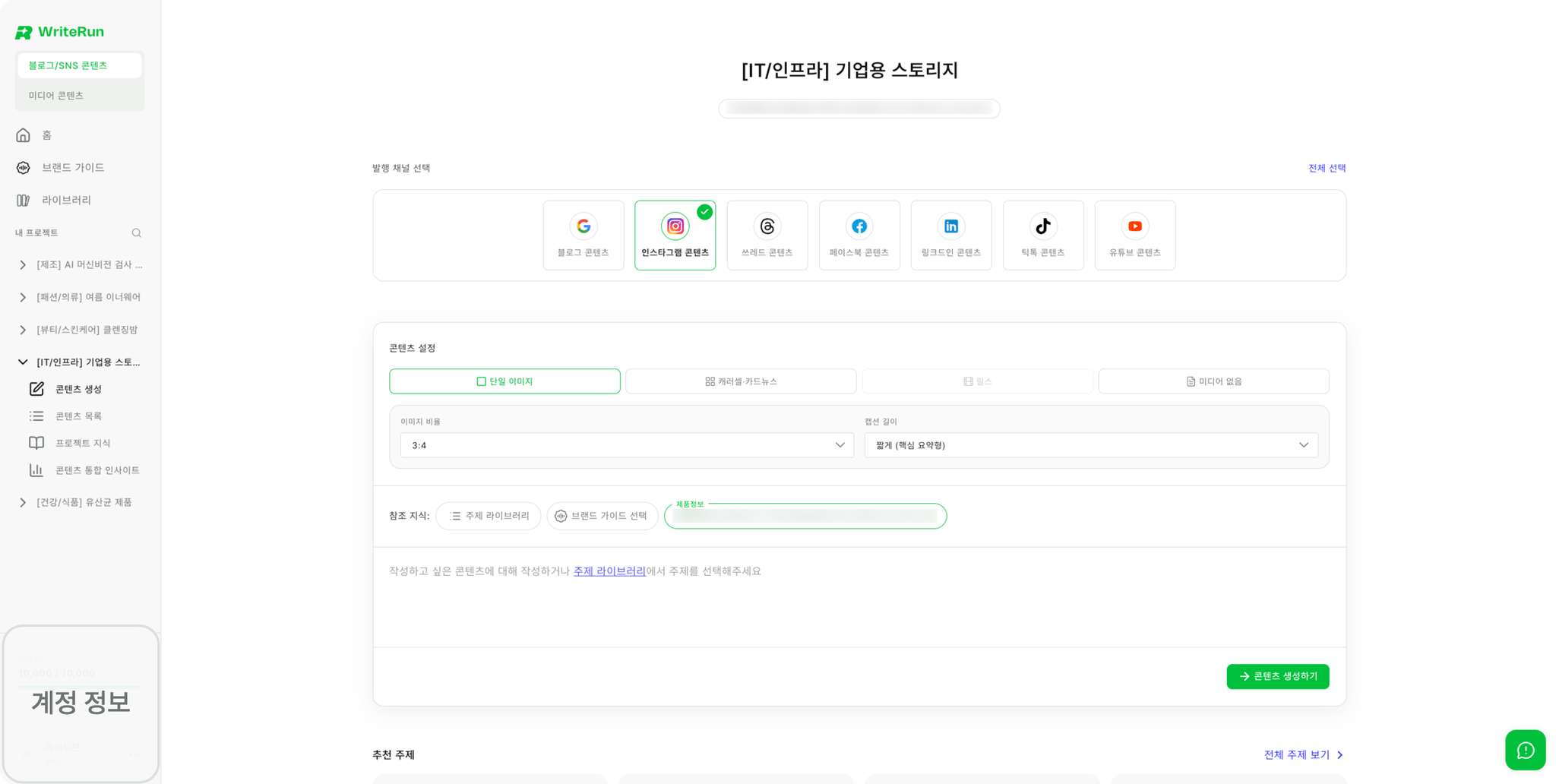Click the 프로젝트 지식 book icon

36,443
